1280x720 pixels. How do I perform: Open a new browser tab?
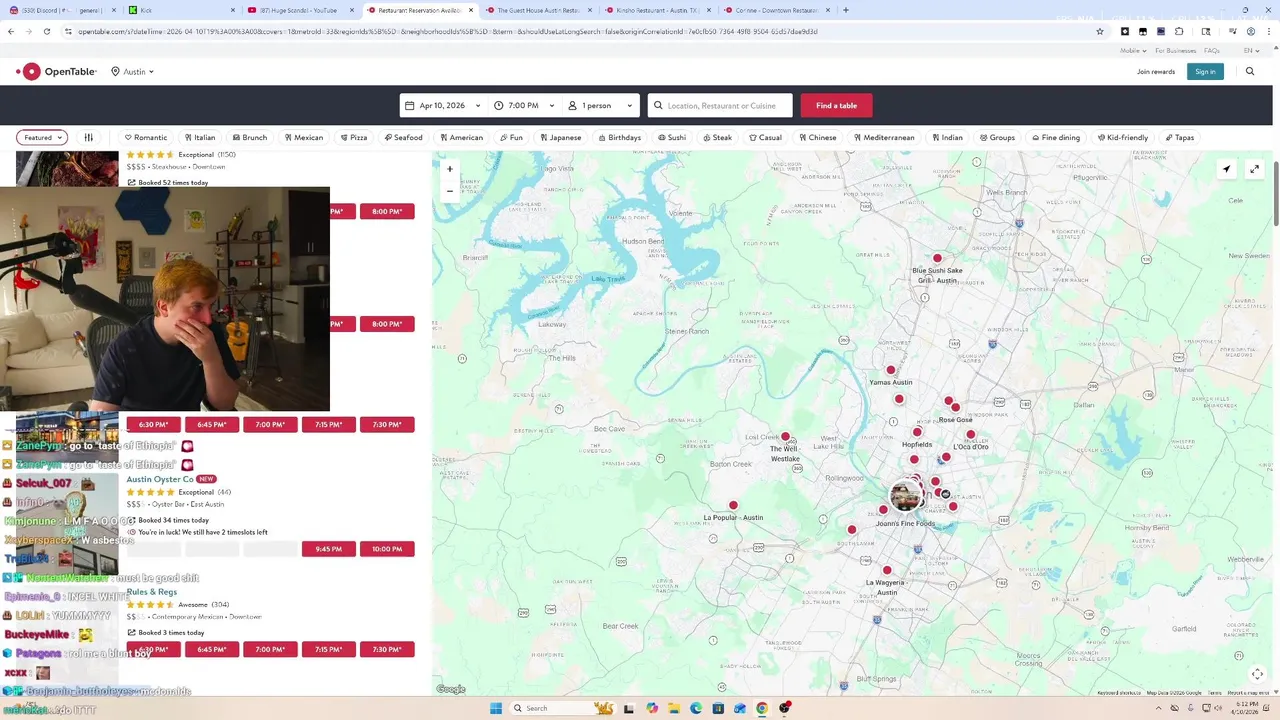[846, 10]
